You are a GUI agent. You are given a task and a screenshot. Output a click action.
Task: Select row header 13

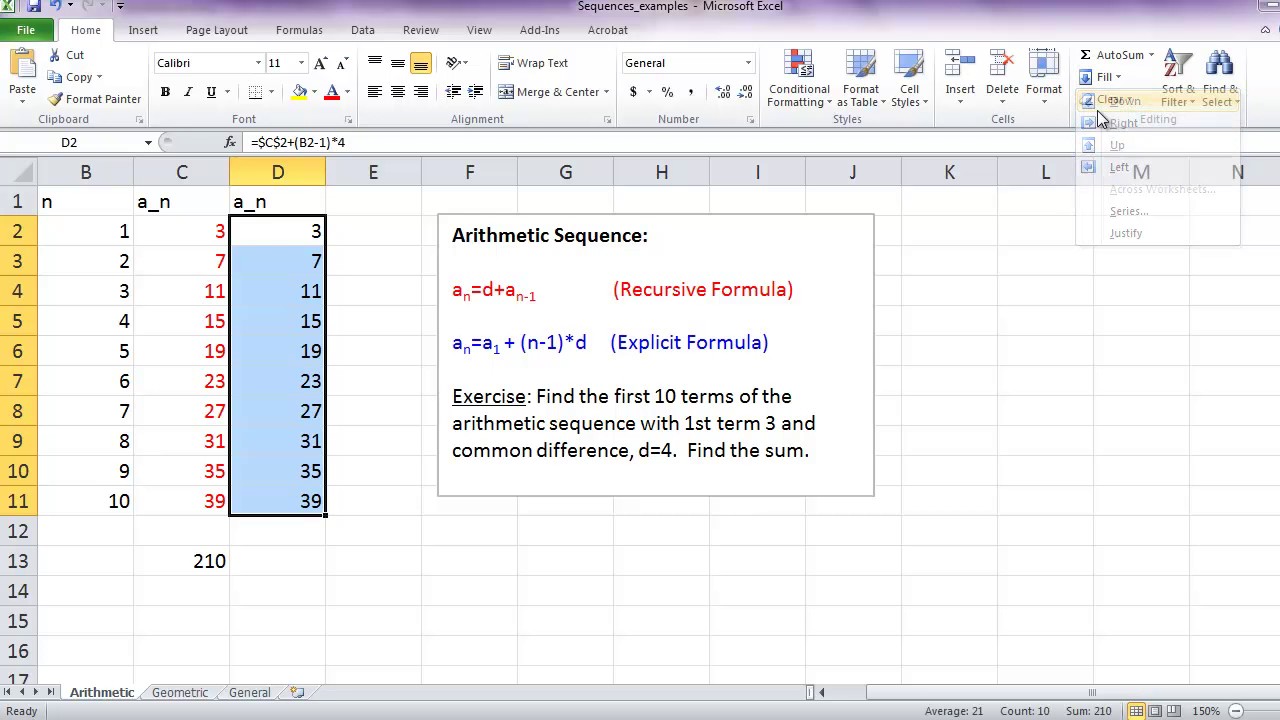[x=18, y=561]
